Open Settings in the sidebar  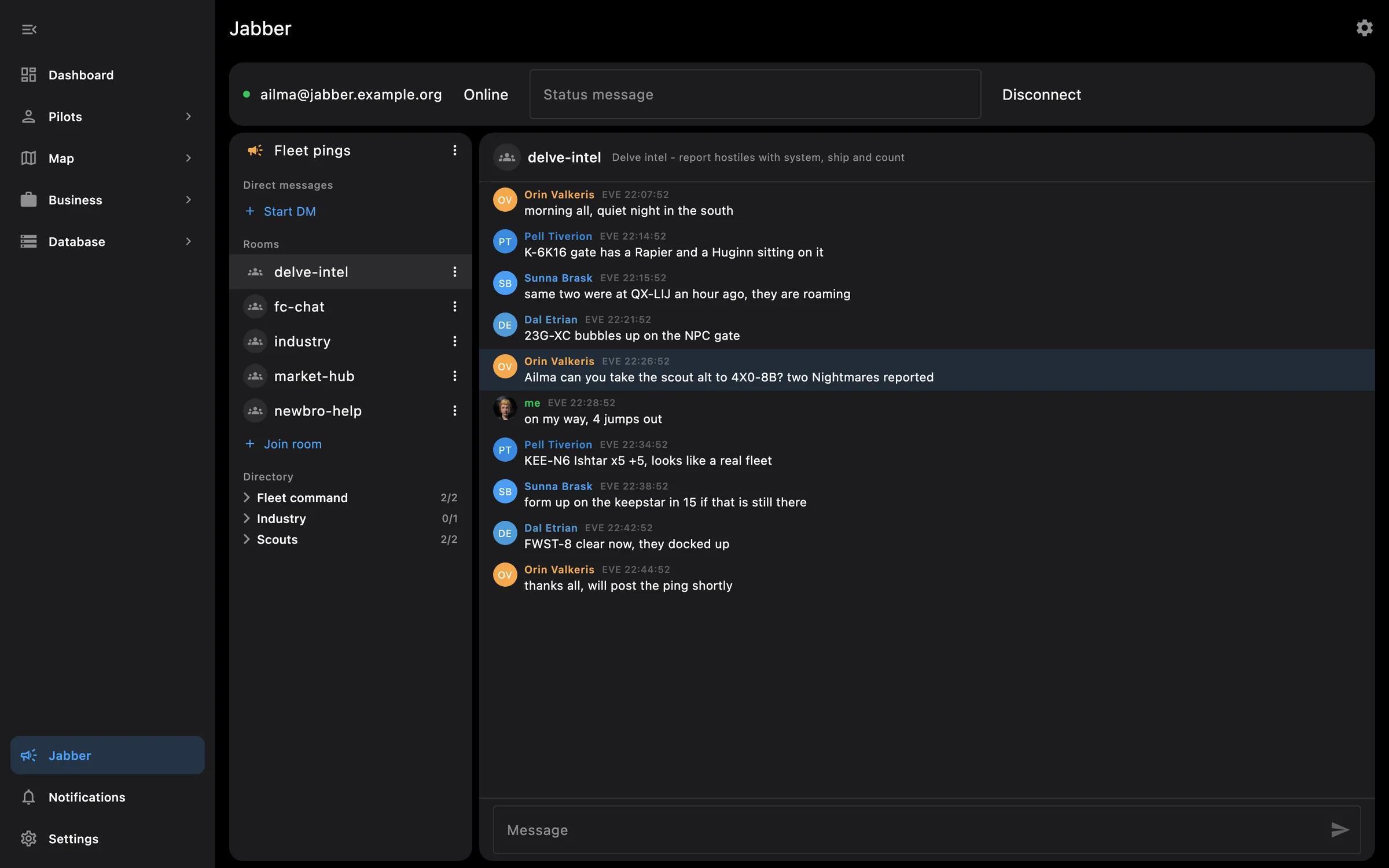(x=108, y=839)
